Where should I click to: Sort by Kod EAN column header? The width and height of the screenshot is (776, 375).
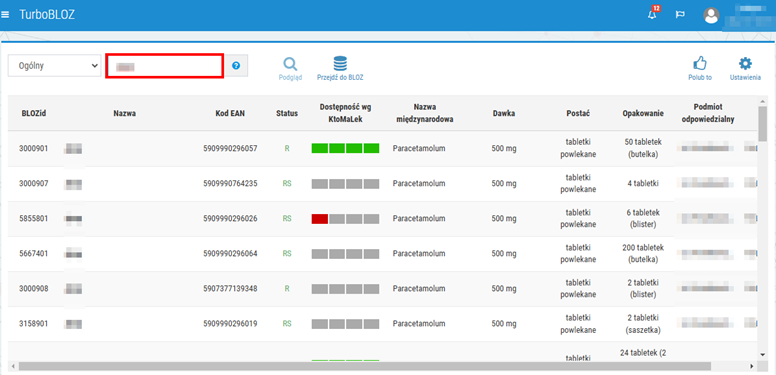(x=230, y=113)
